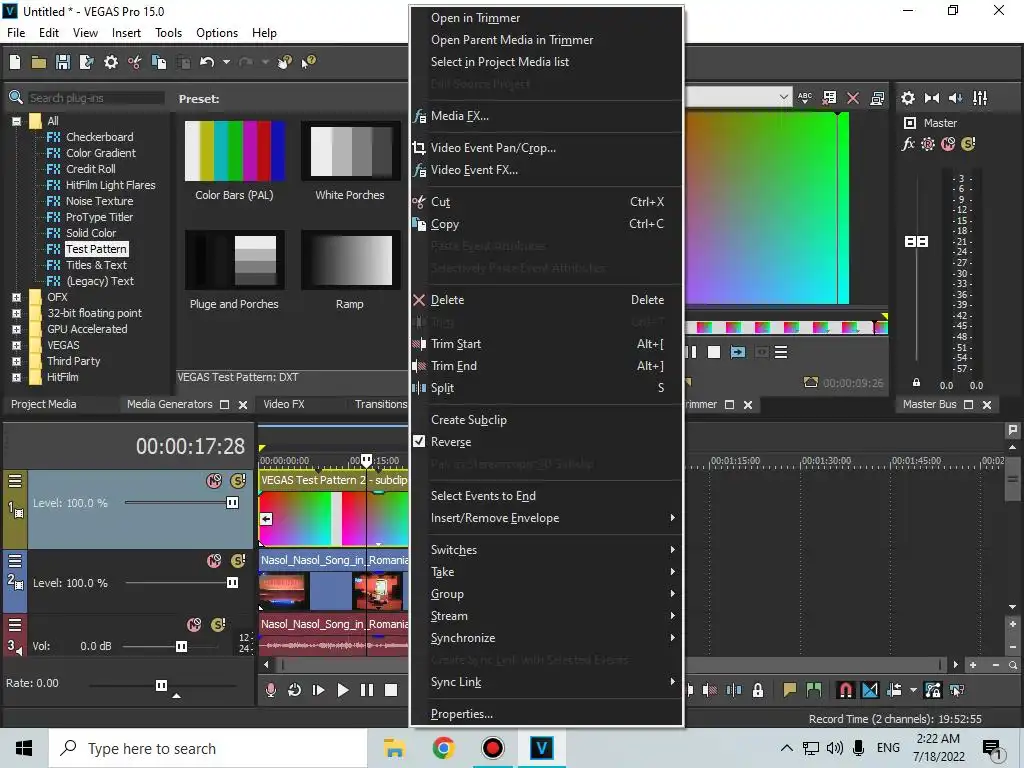
Task: Mute audio track 3
Action: [x=194, y=625]
